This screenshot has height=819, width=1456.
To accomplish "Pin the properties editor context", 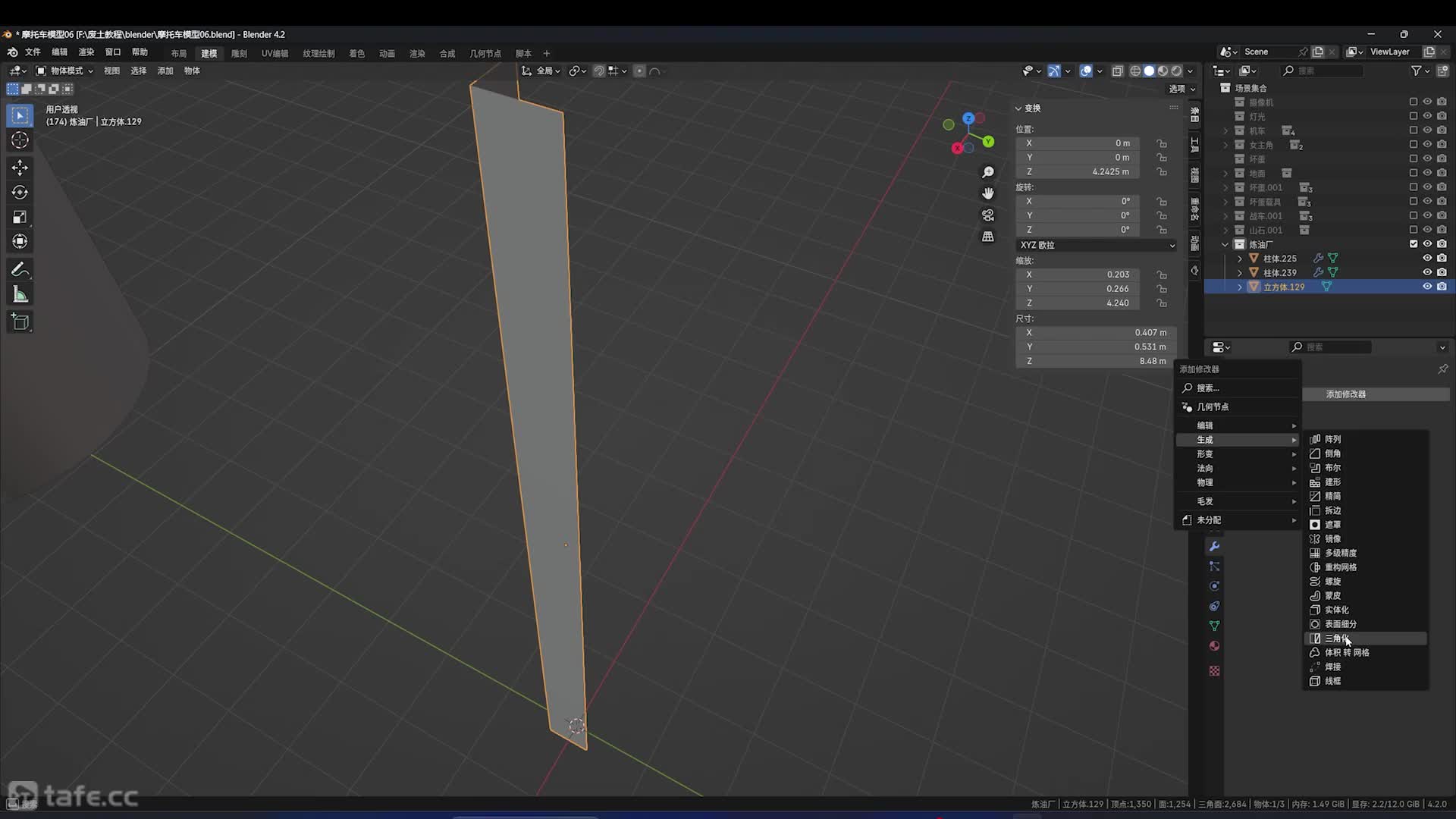I will [1442, 369].
